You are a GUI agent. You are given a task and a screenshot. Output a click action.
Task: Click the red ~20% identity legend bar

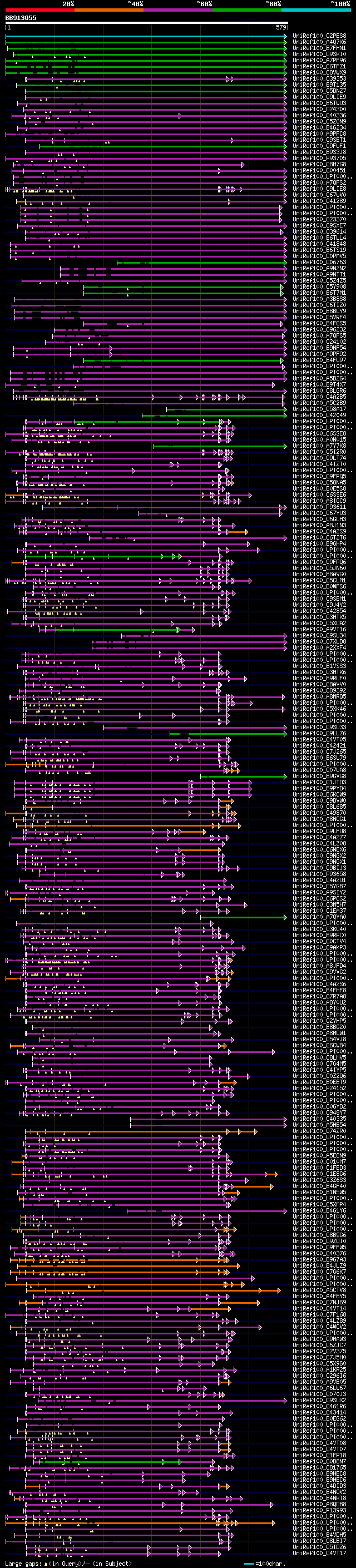(x=39, y=9)
